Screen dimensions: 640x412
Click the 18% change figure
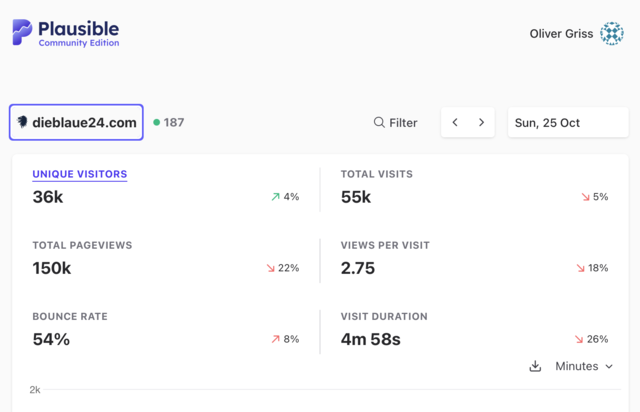click(x=598, y=268)
